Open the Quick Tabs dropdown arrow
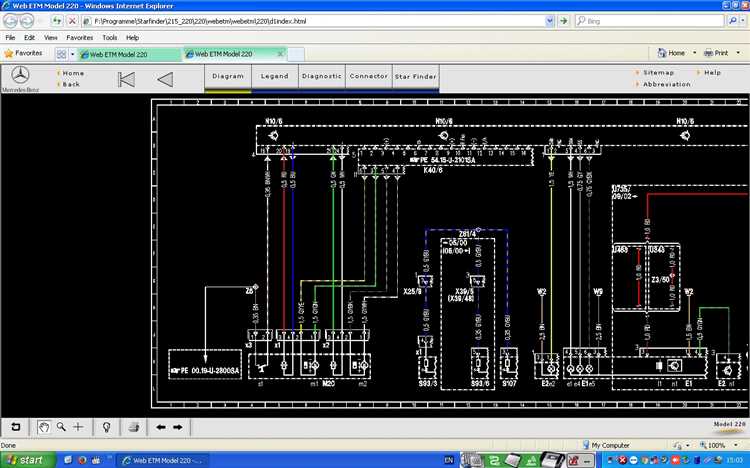Screen dimensions: 750x468 click(x=71, y=53)
